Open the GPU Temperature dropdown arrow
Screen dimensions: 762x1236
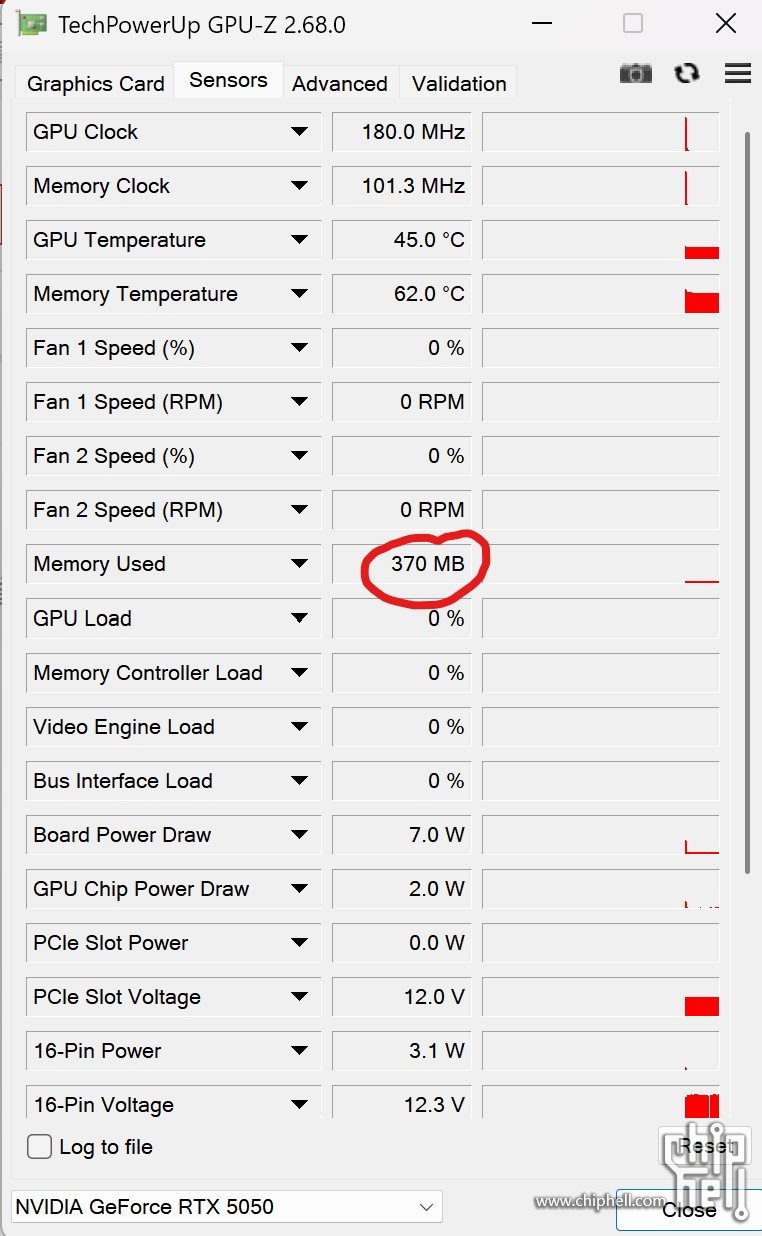tap(299, 240)
